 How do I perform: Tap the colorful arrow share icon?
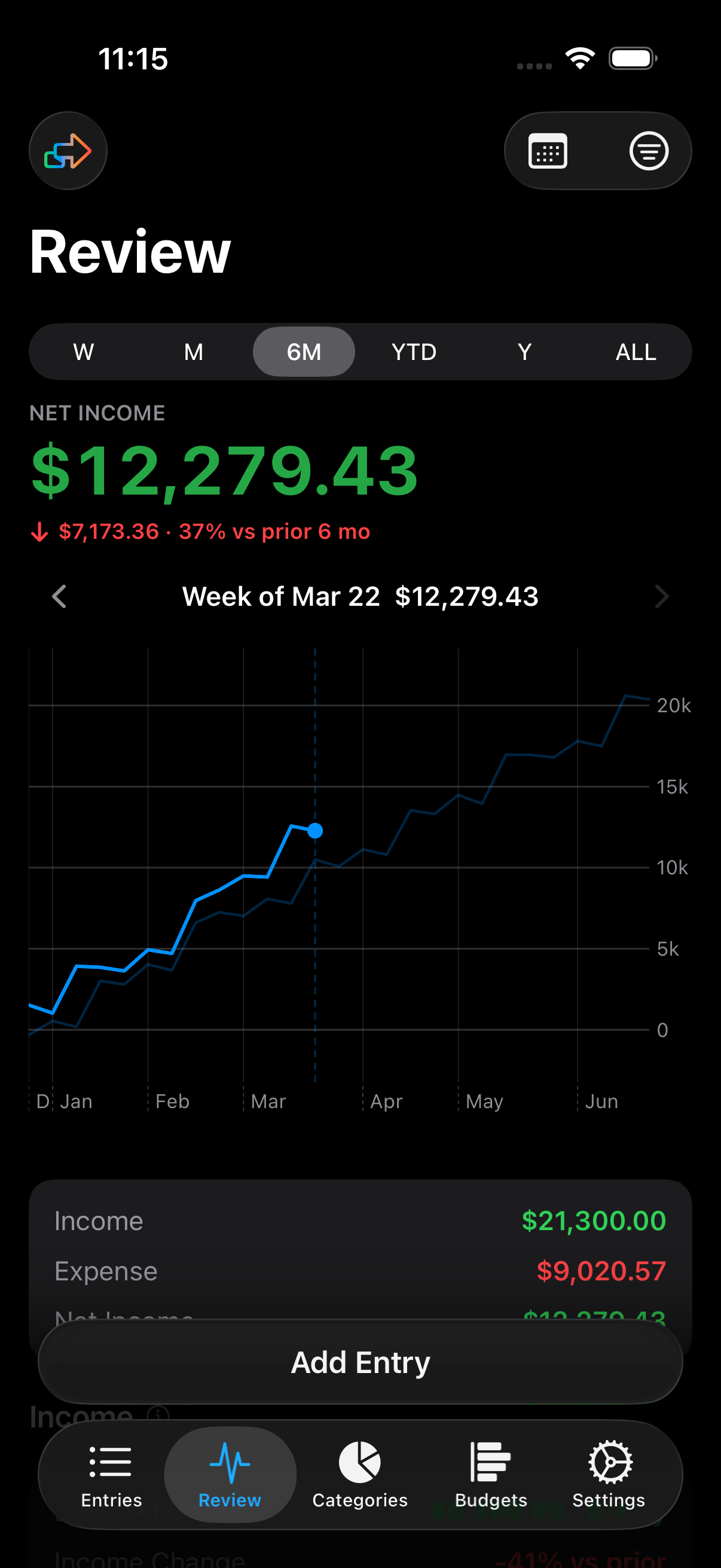68,151
